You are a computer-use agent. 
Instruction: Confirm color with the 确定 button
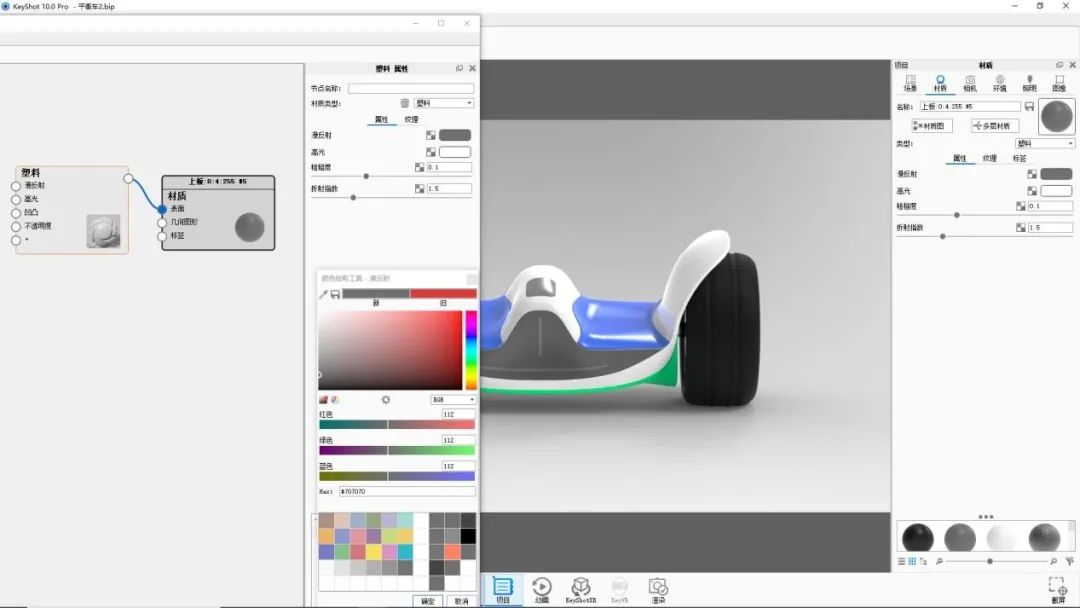(428, 601)
